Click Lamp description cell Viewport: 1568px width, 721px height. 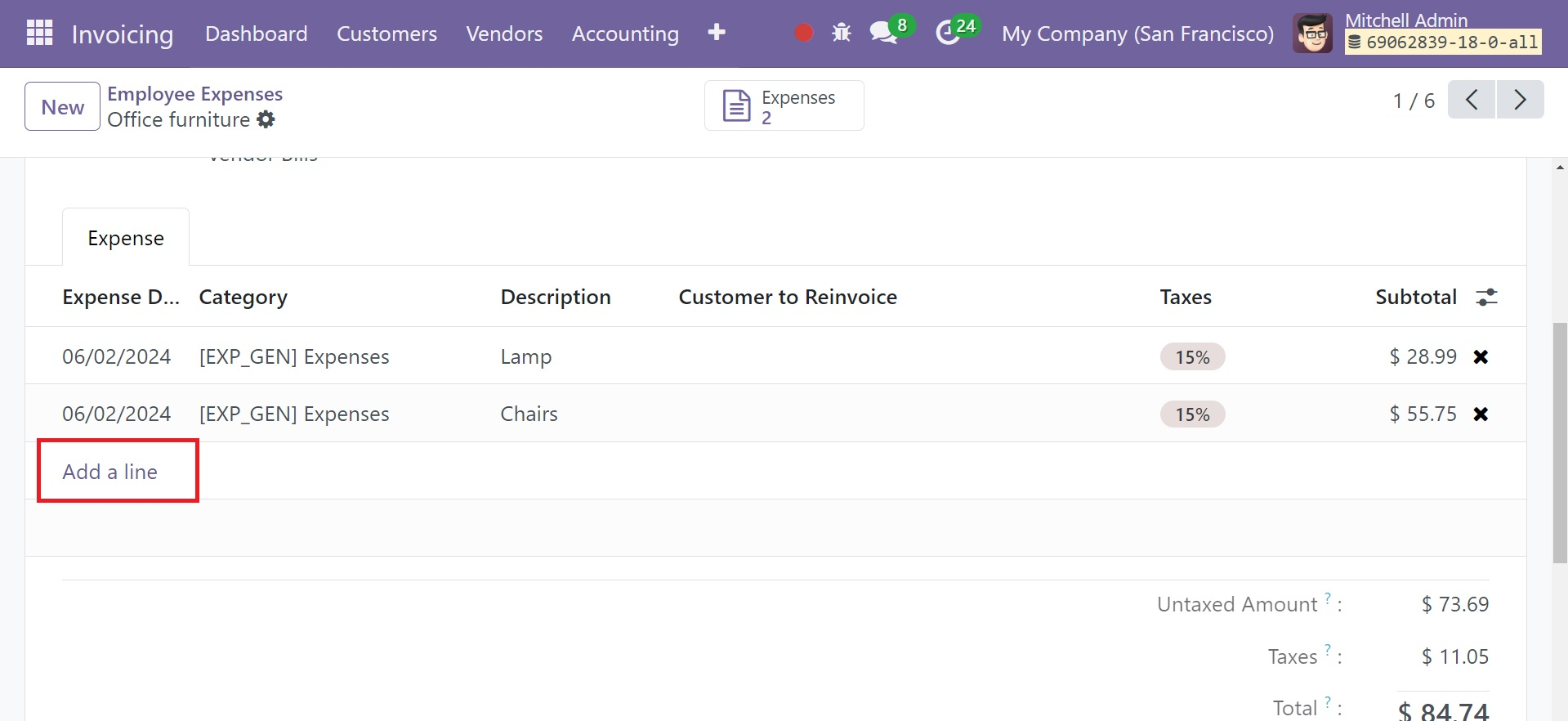526,356
